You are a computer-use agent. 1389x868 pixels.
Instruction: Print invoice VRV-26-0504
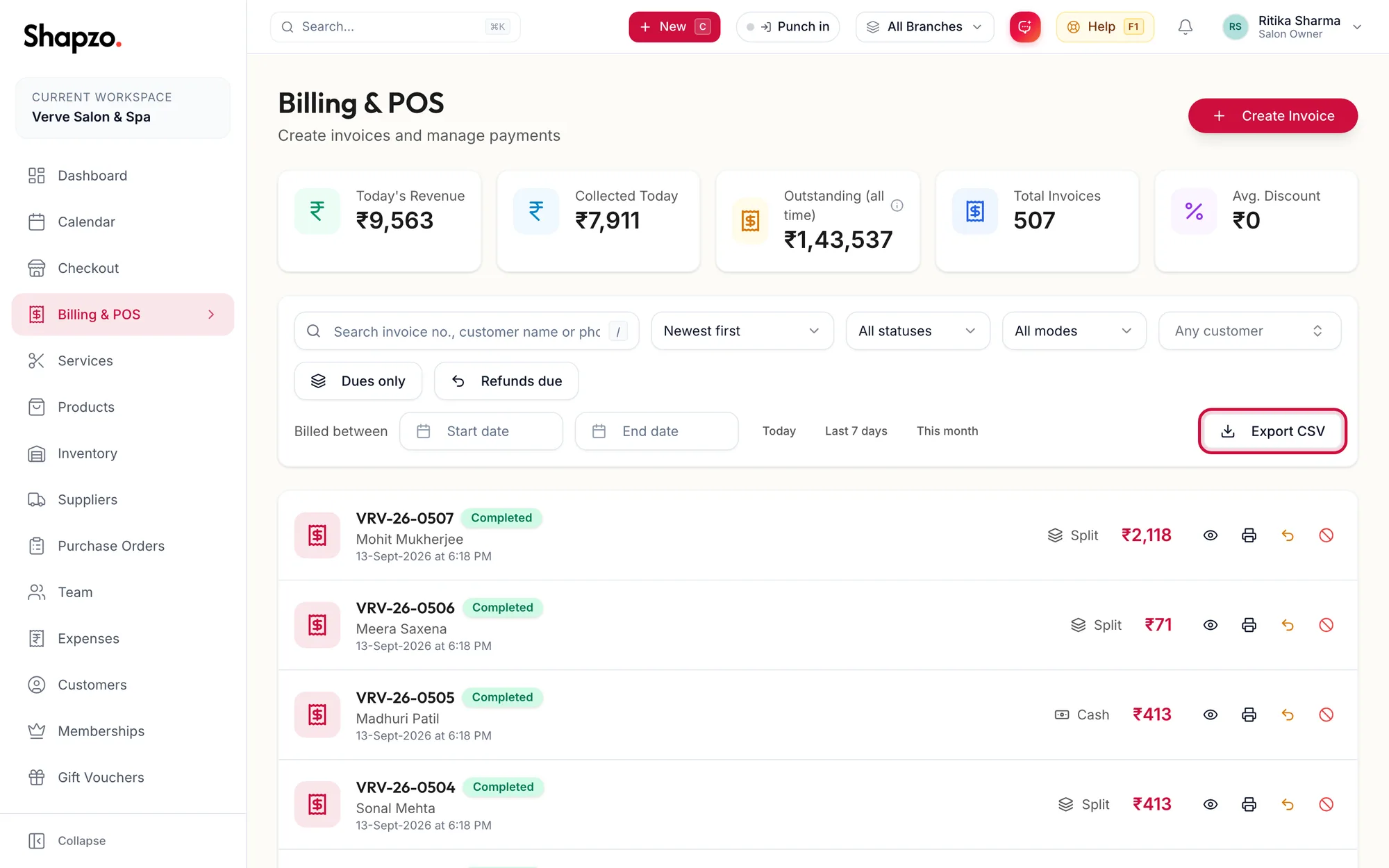(x=1249, y=804)
